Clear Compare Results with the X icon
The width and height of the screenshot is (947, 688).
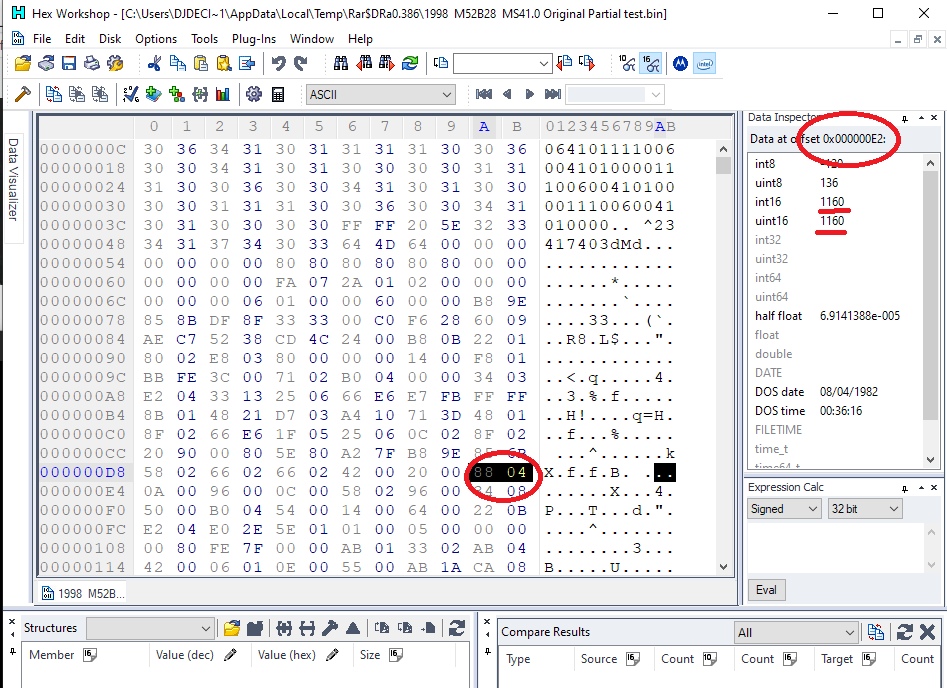coord(927,632)
